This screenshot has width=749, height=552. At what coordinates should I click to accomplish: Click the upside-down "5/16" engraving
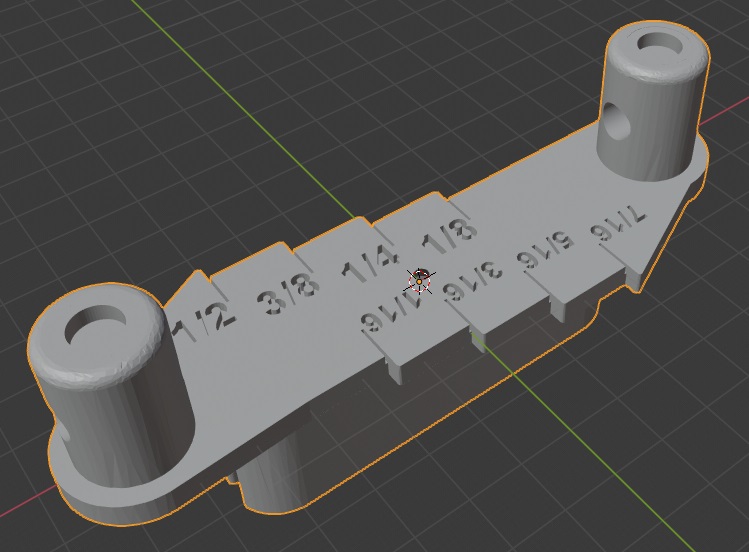545,251
